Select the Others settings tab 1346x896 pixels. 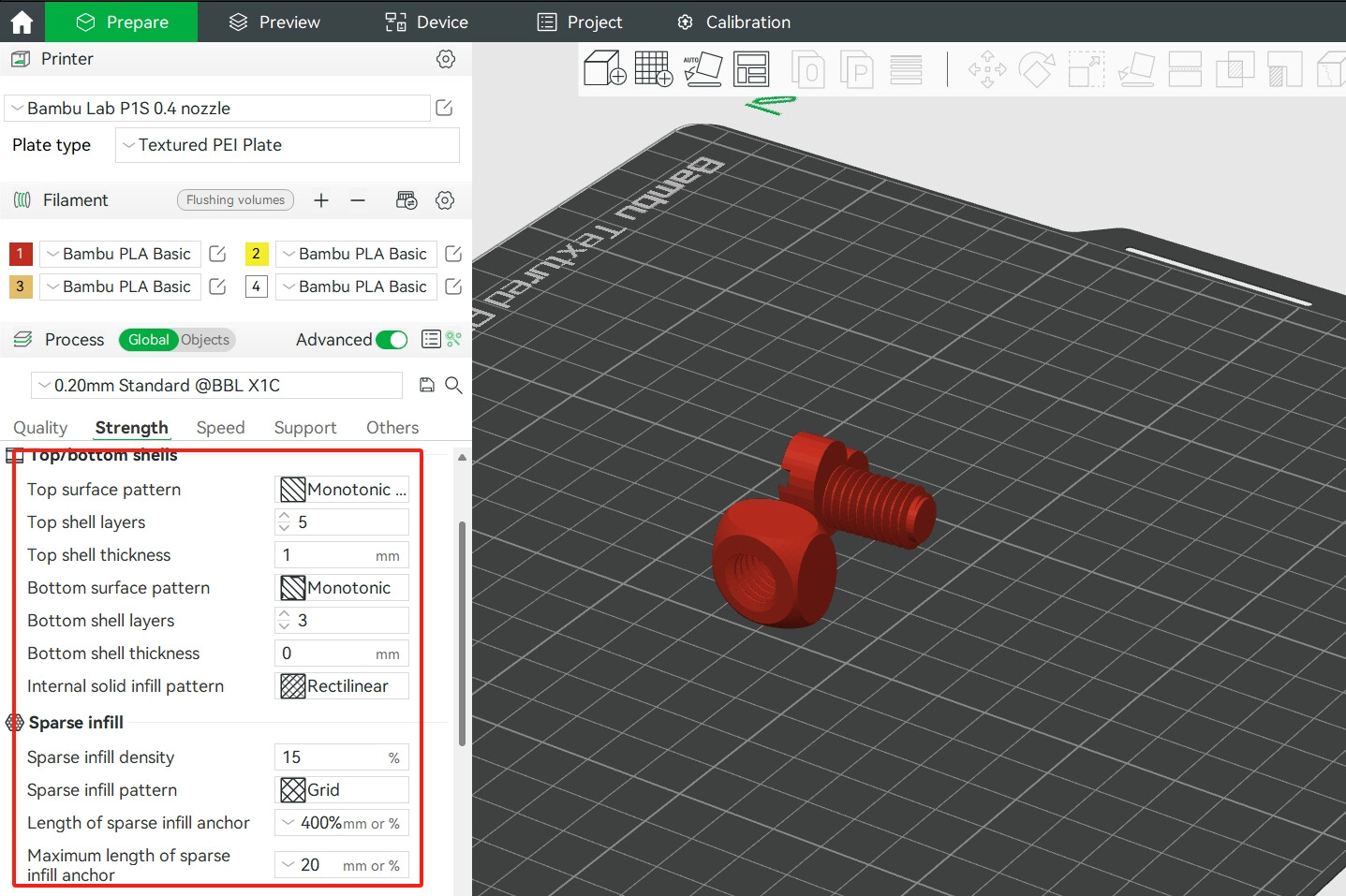(x=392, y=428)
